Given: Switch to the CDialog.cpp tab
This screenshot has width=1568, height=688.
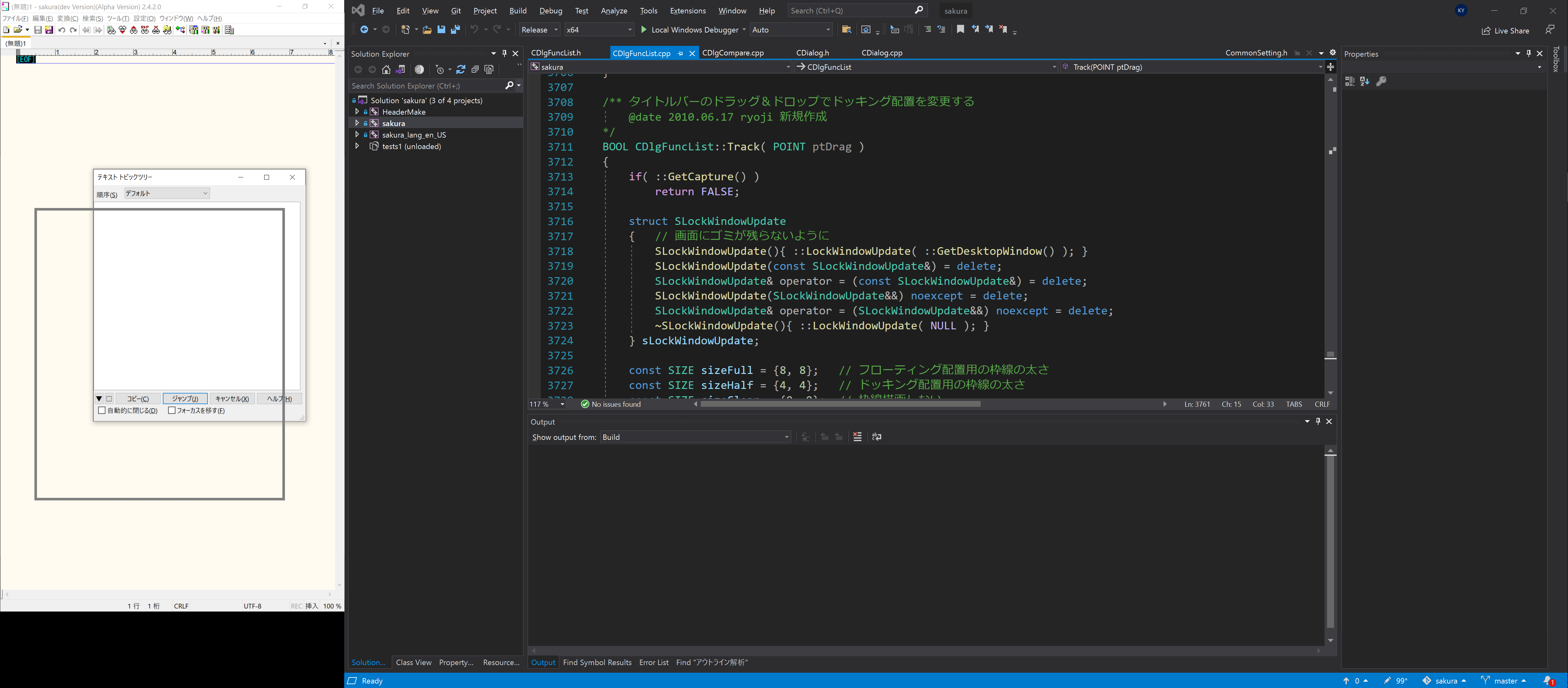Looking at the screenshot, I should (882, 53).
